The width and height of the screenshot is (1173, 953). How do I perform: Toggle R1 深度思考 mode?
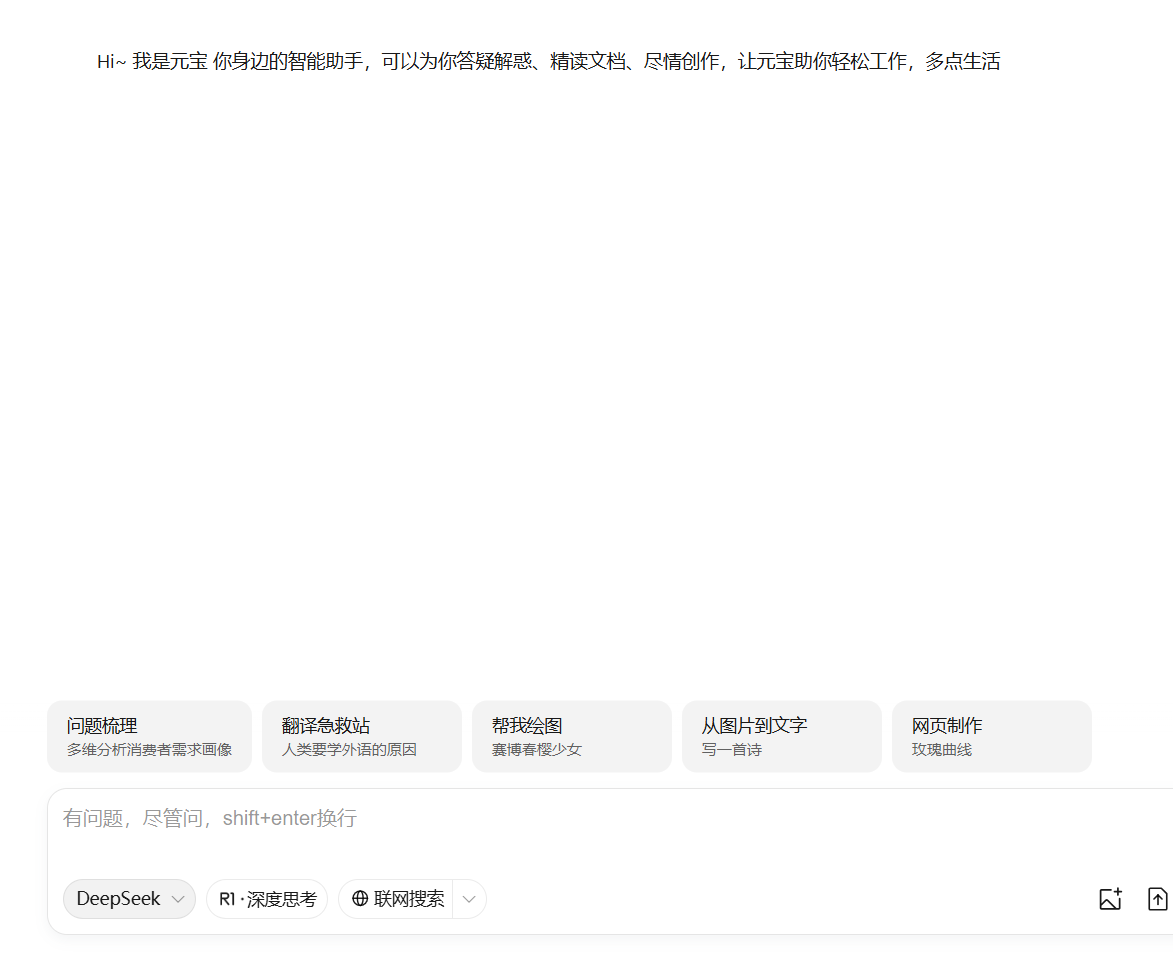(x=267, y=899)
